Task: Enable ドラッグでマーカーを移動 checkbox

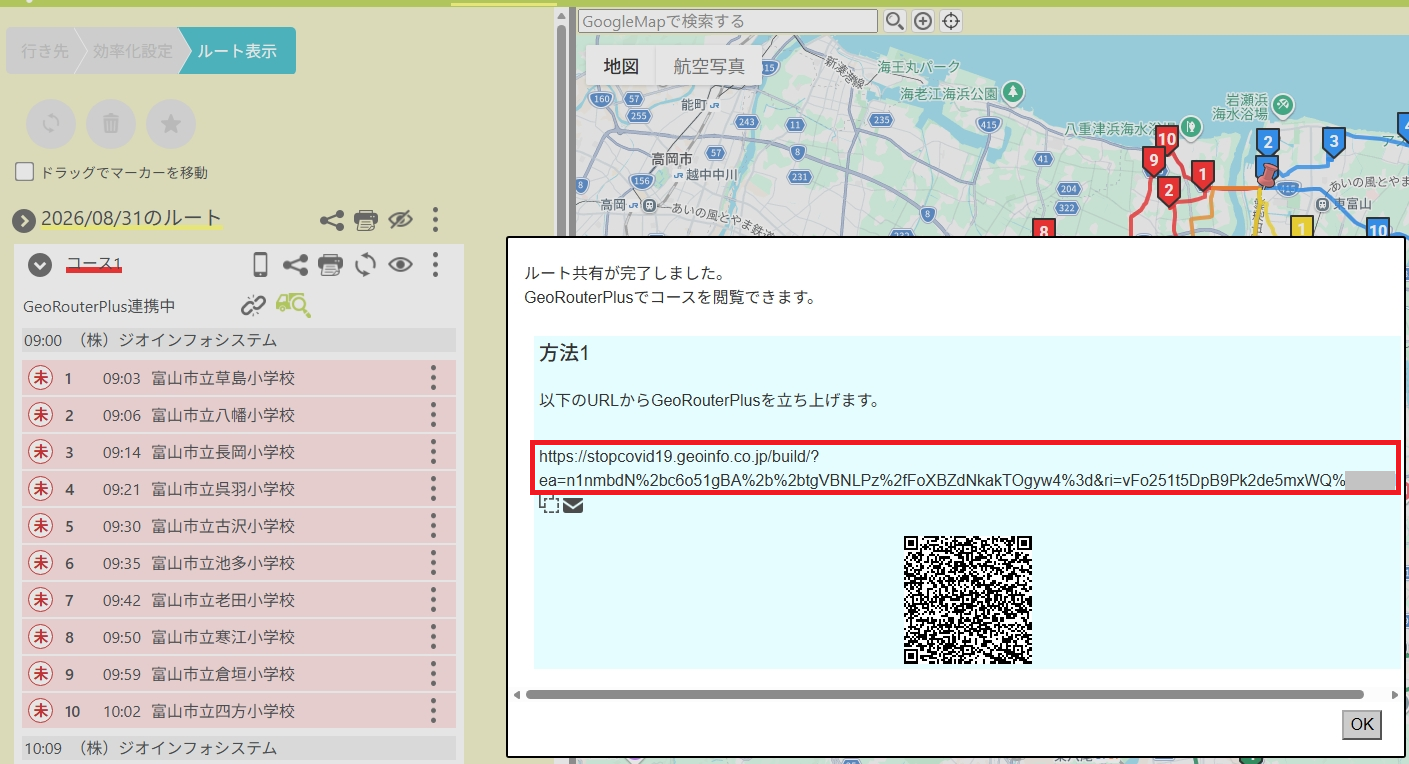Action: tap(24, 172)
